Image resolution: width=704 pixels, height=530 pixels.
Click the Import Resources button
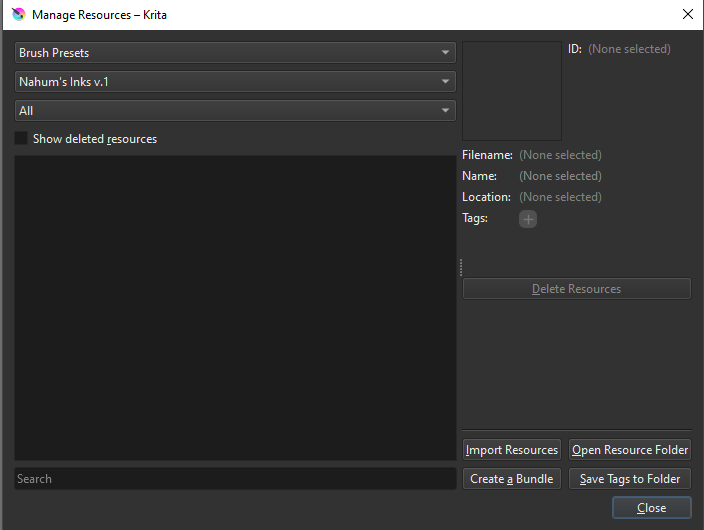click(512, 450)
